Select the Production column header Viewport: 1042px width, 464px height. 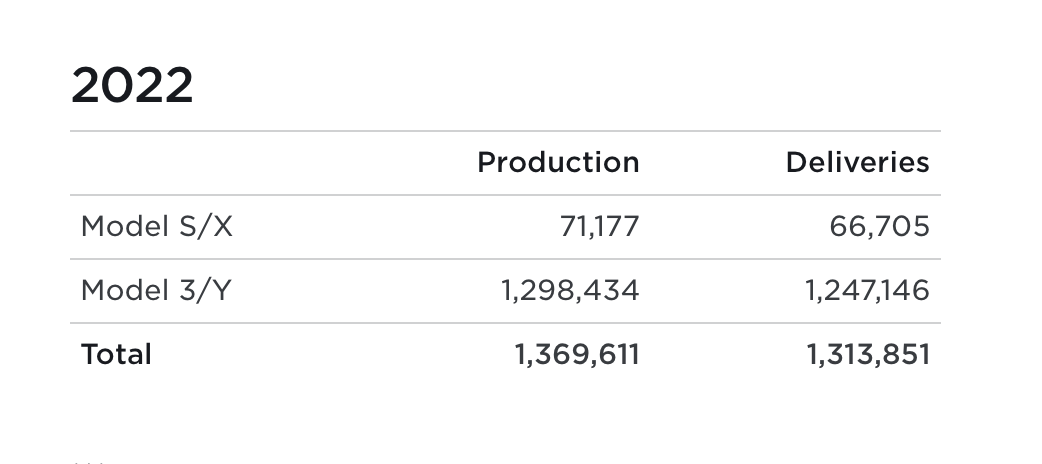558,162
